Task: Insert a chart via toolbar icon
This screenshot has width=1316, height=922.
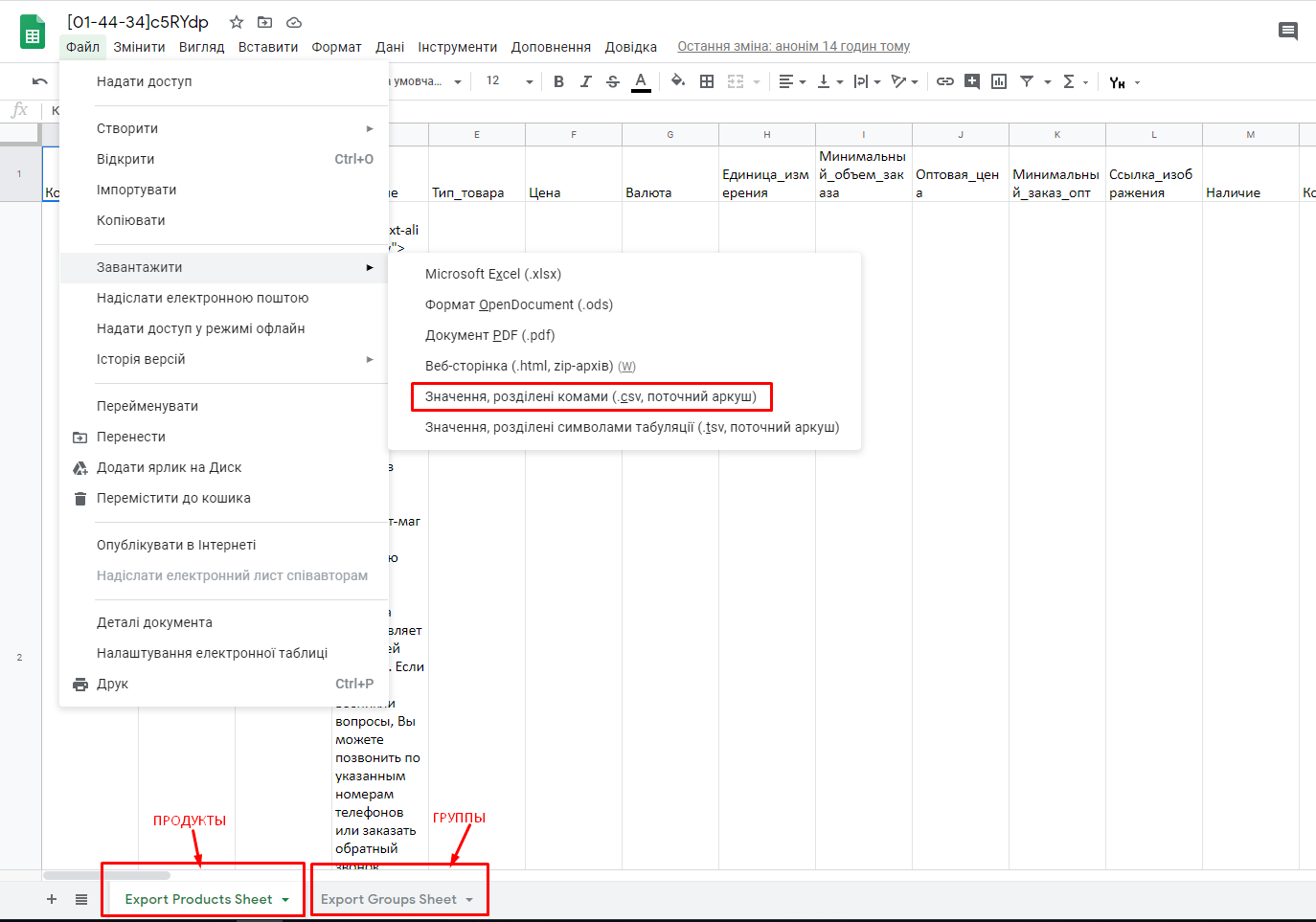Action: tap(999, 81)
